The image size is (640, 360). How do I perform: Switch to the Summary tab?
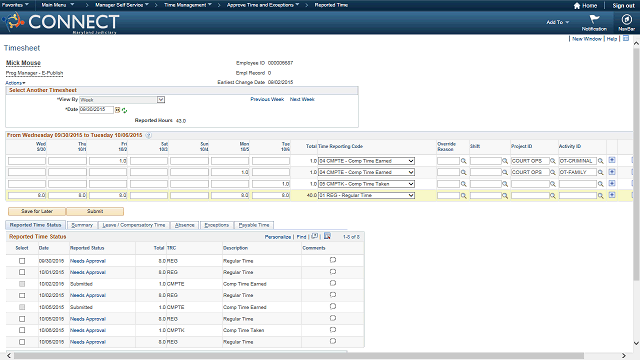82,225
